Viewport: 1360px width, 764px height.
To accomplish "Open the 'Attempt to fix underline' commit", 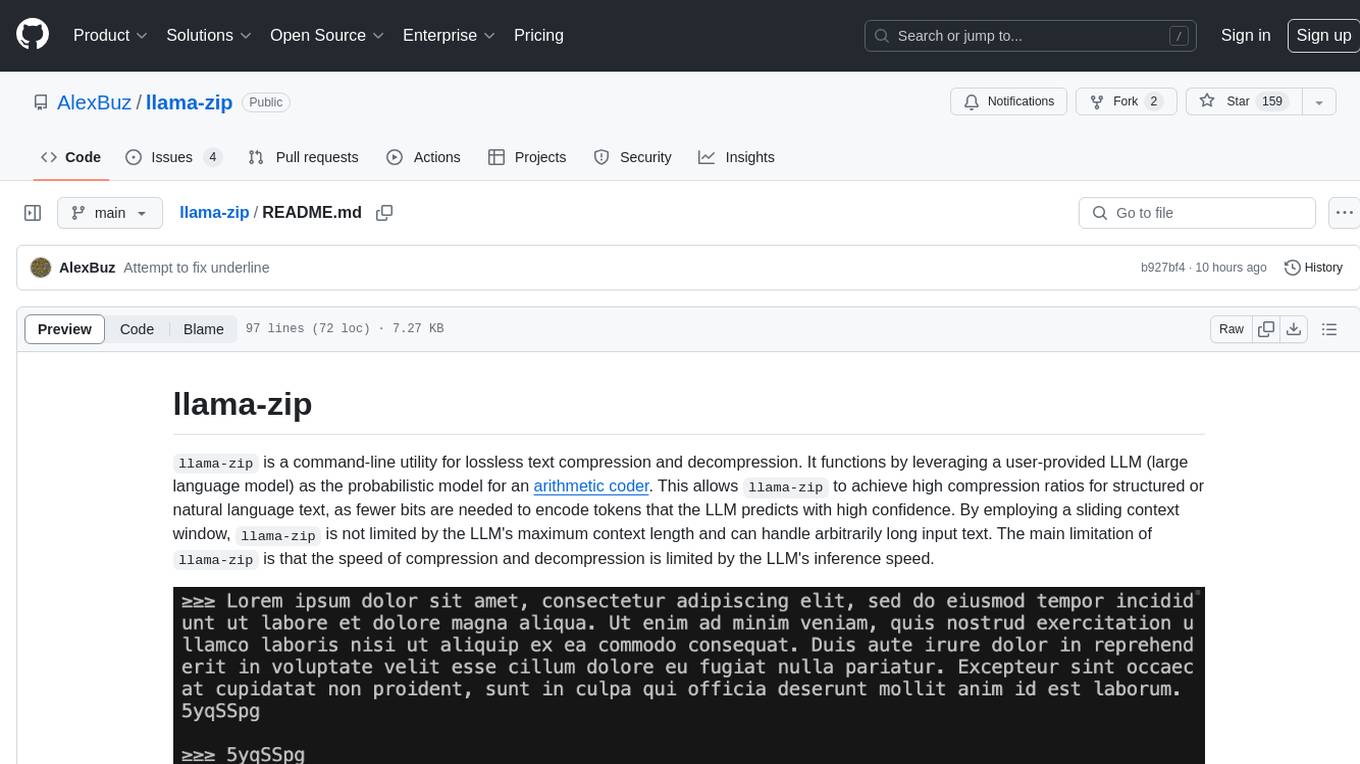I will [196, 268].
